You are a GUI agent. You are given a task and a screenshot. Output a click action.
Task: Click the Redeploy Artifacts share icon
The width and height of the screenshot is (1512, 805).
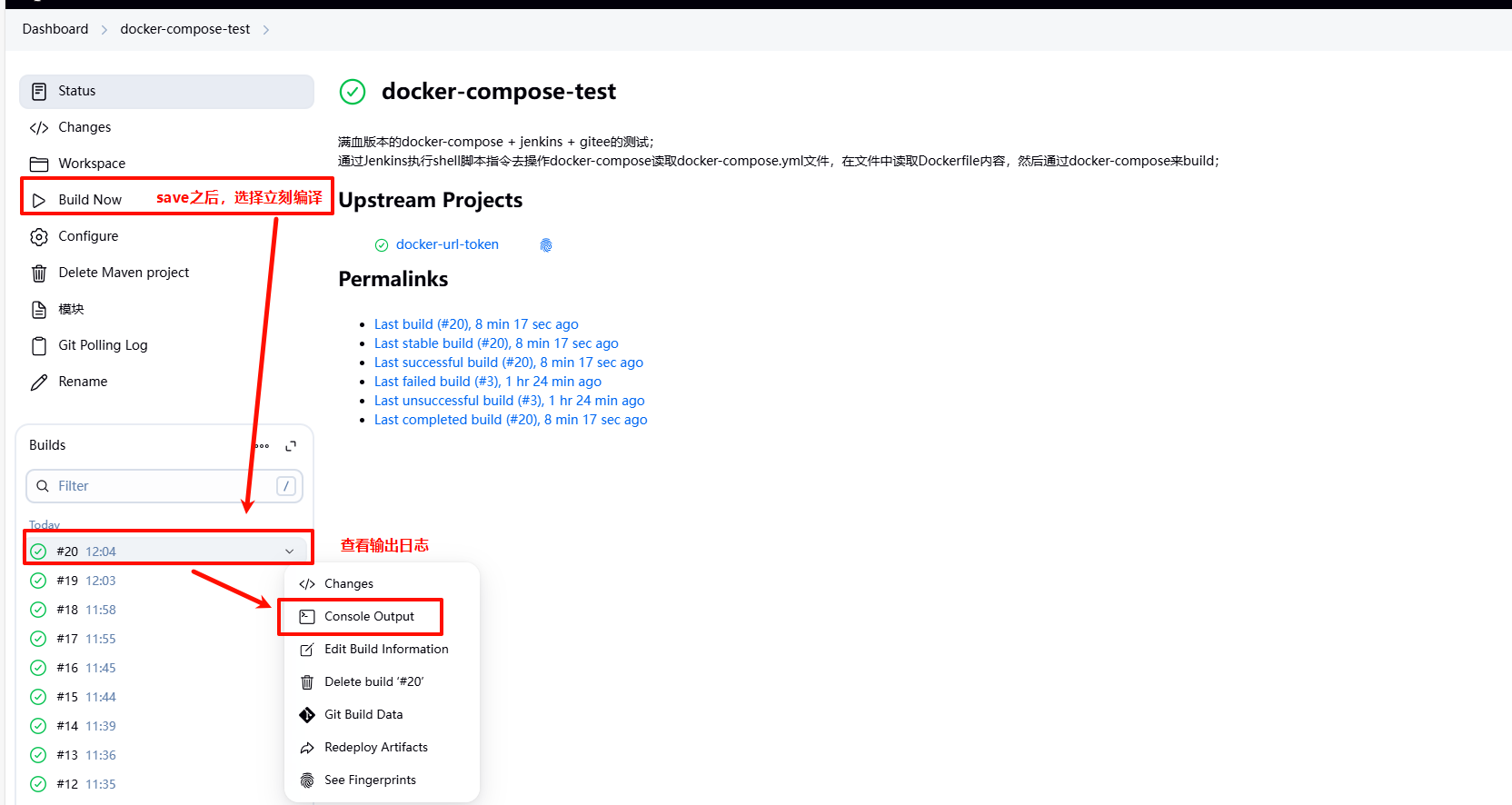click(x=307, y=748)
